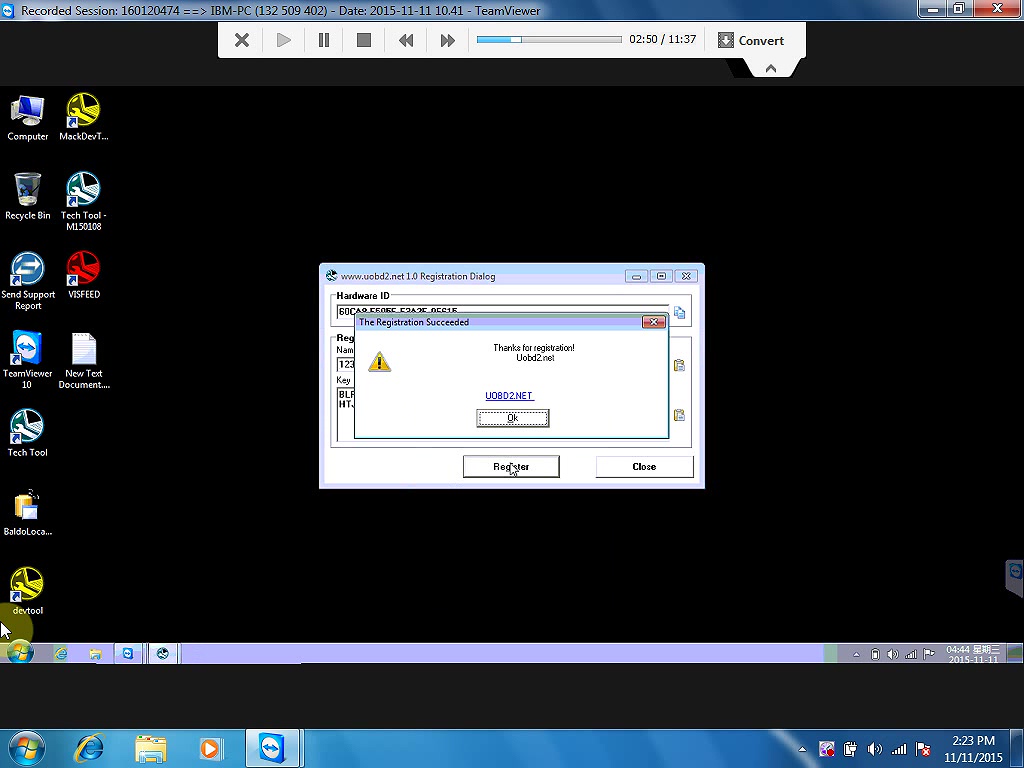This screenshot has width=1024, height=768.
Task: Convert the recorded session
Action: [x=751, y=40]
